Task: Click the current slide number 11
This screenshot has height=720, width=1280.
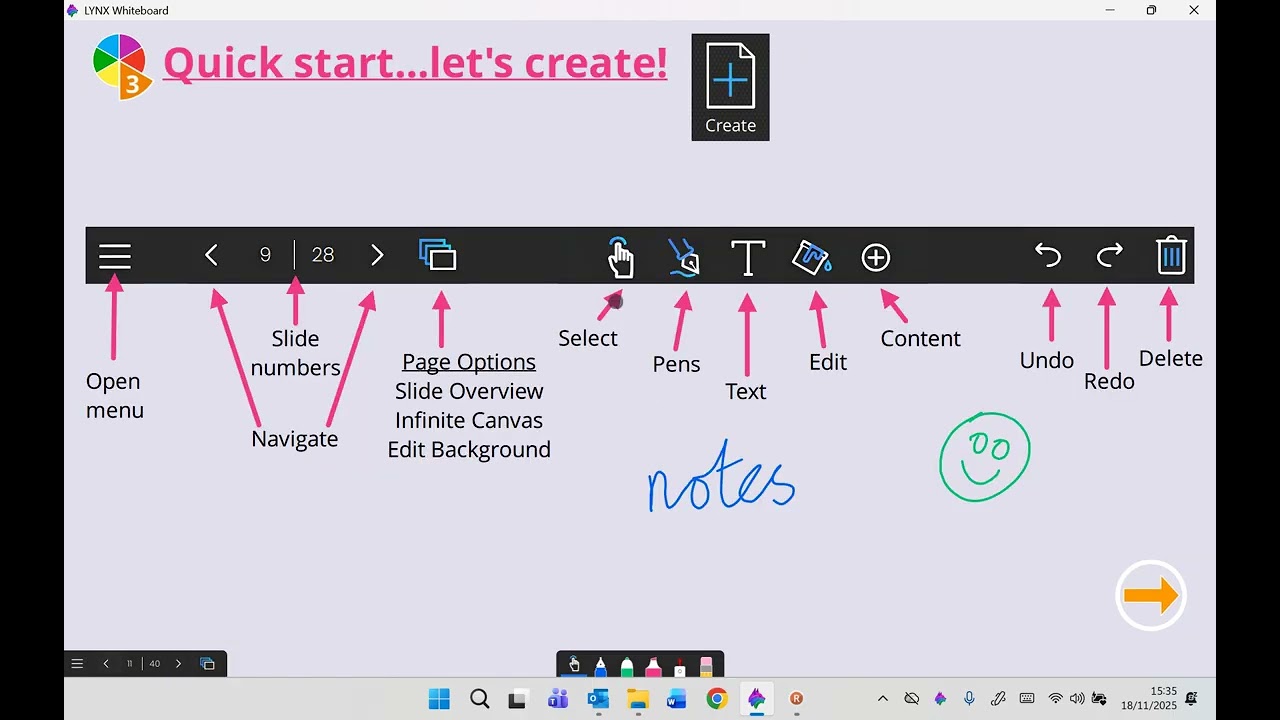Action: pos(129,663)
